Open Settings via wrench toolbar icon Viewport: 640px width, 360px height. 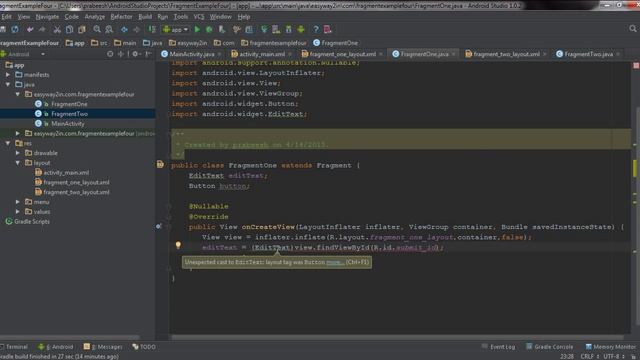tap(236, 29)
